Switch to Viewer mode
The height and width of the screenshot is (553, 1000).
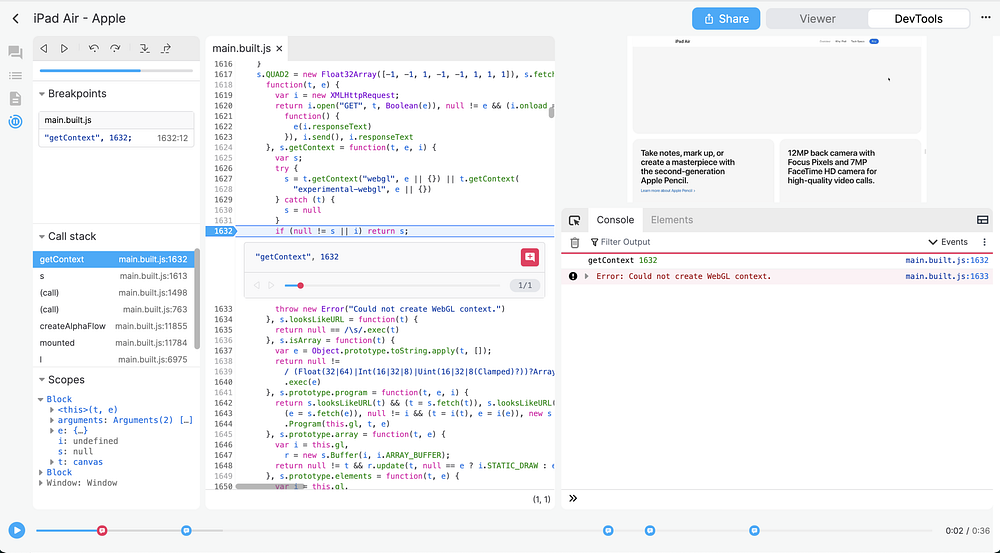[817, 18]
